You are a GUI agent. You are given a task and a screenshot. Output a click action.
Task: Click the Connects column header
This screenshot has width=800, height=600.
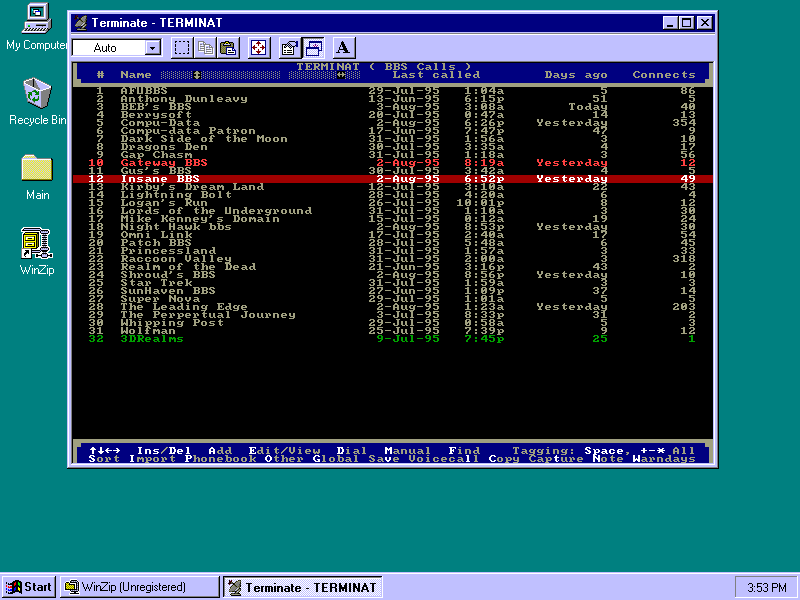[664, 75]
